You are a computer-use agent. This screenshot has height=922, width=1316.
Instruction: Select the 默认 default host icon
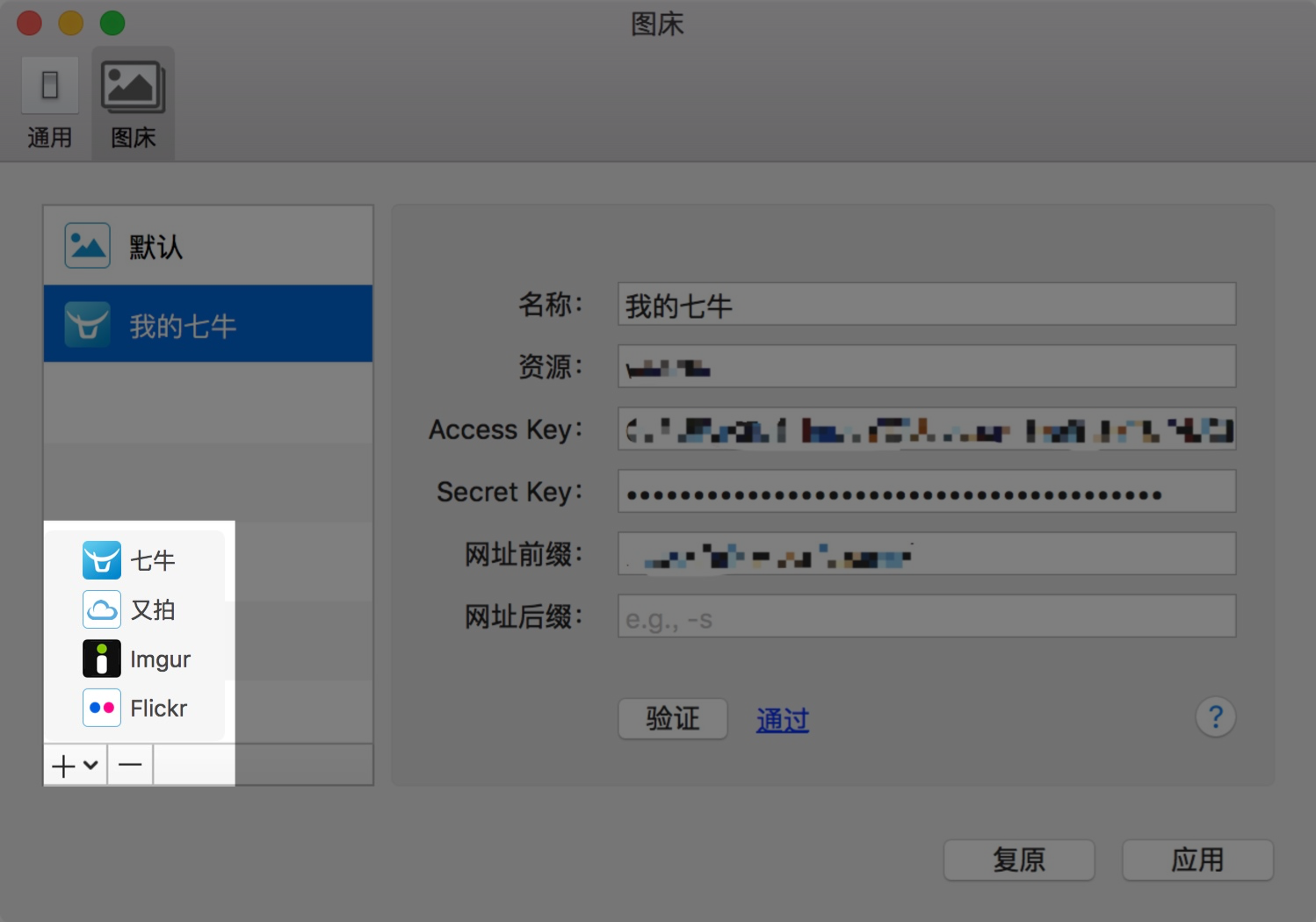(87, 246)
